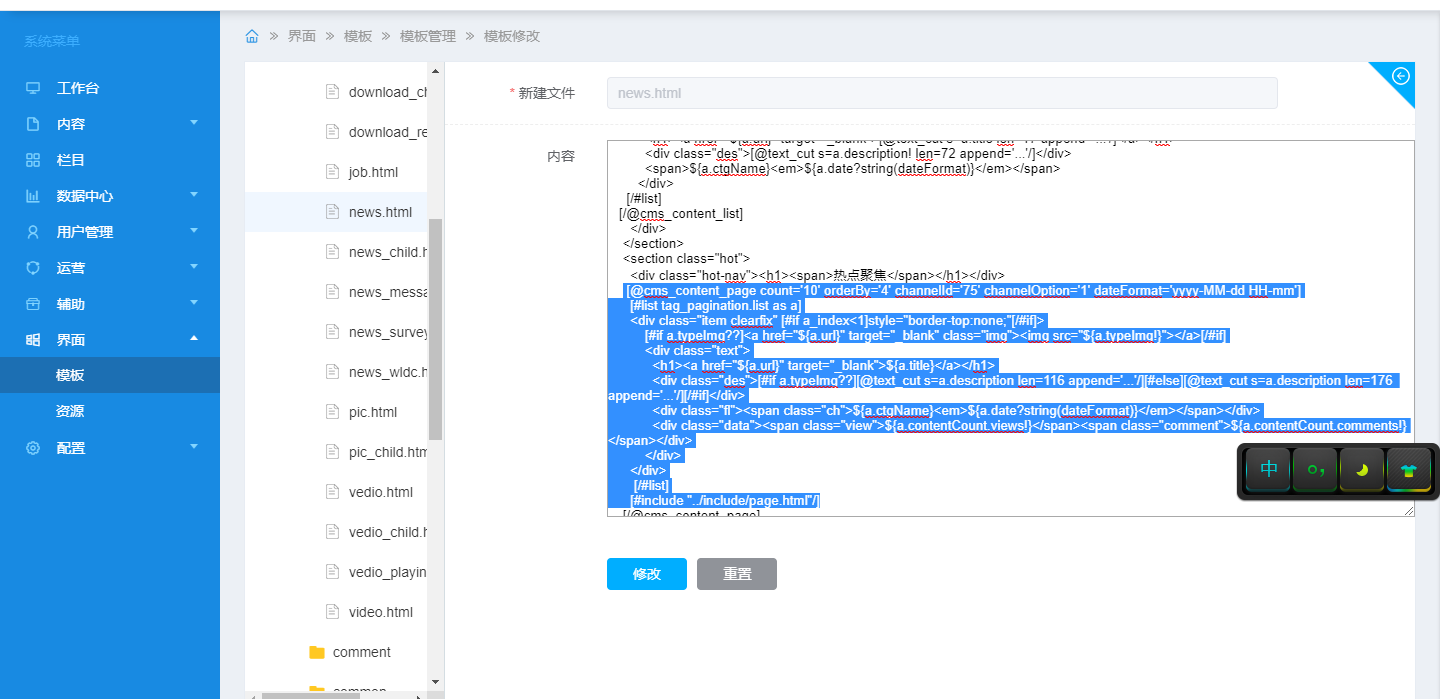
Task: Click the textarea resize handle corner
Action: [x=1409, y=511]
